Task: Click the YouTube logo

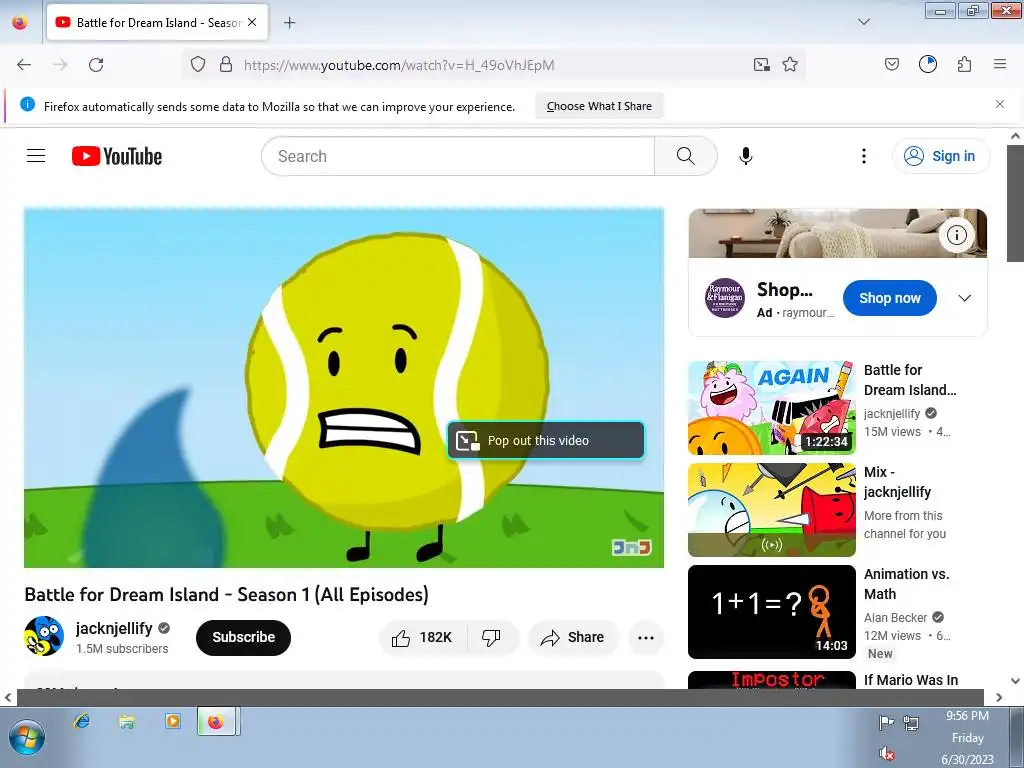Action: coord(116,156)
